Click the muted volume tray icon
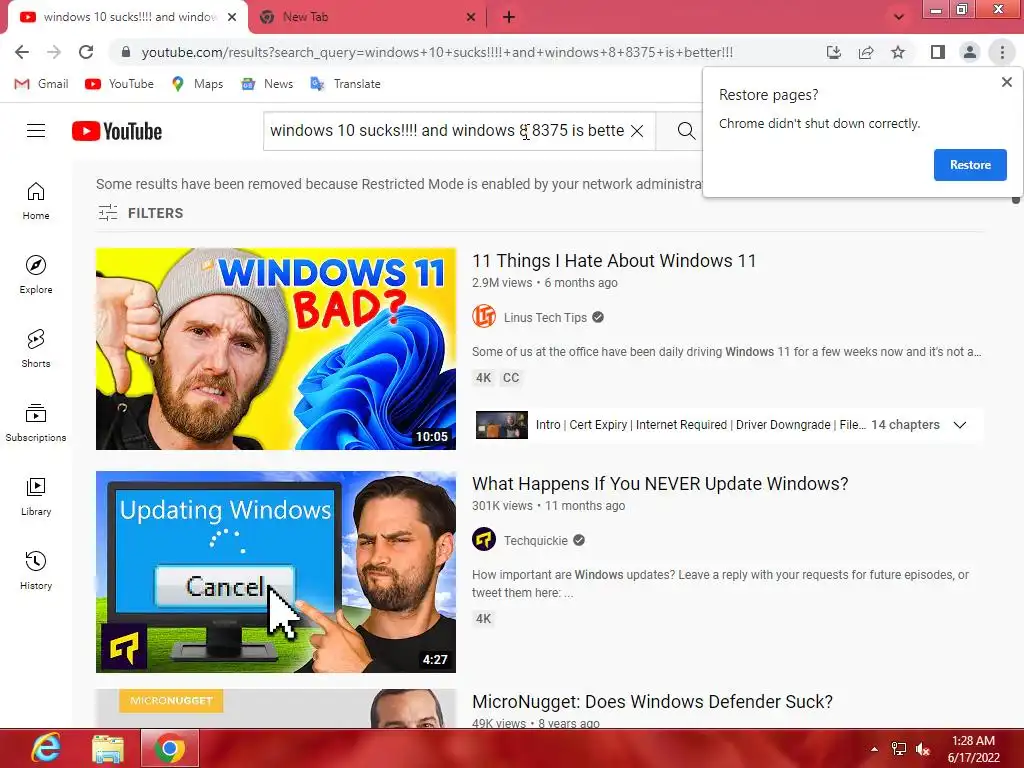 pos(922,749)
